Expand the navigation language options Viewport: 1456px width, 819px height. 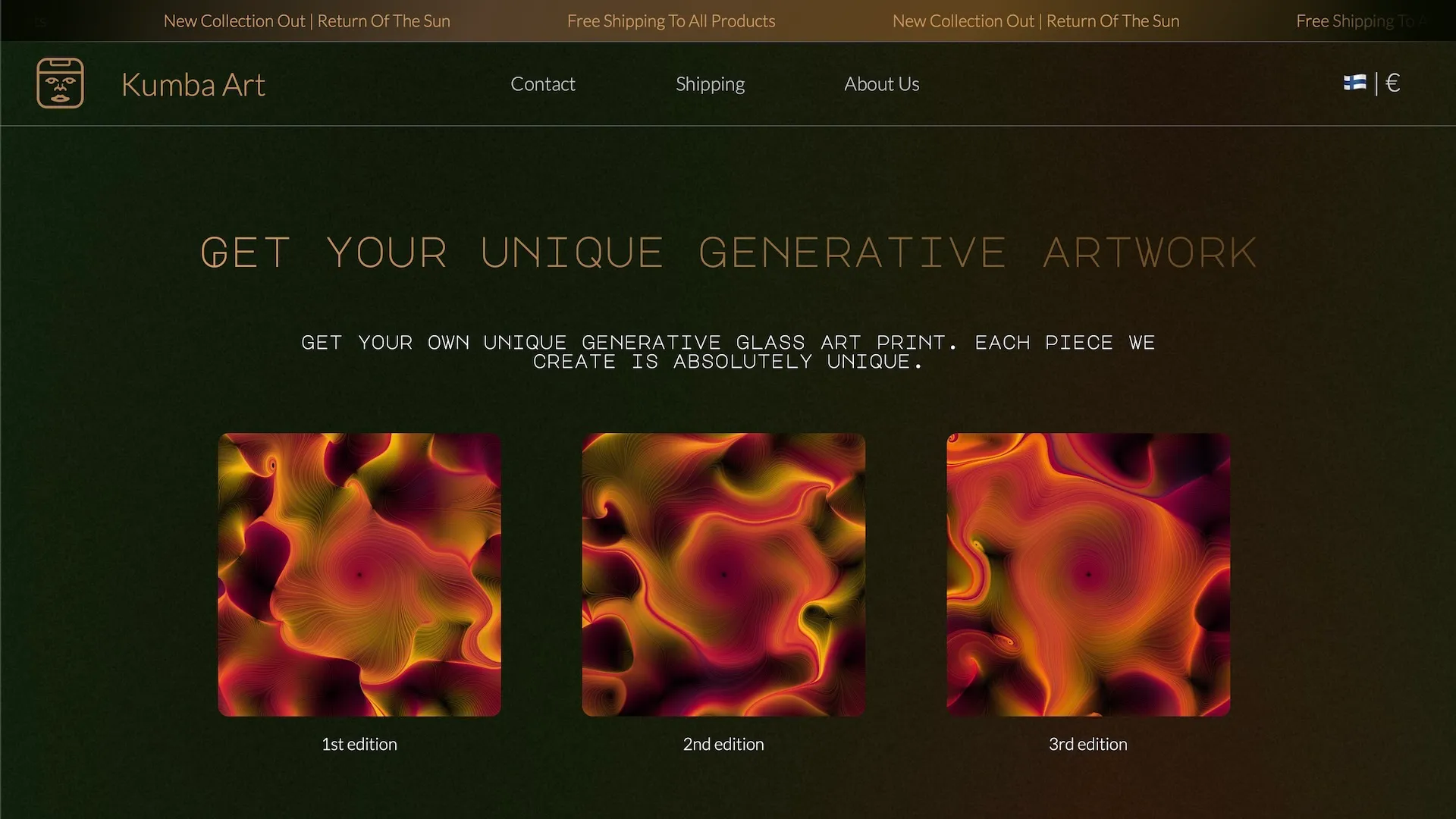click(x=1355, y=83)
